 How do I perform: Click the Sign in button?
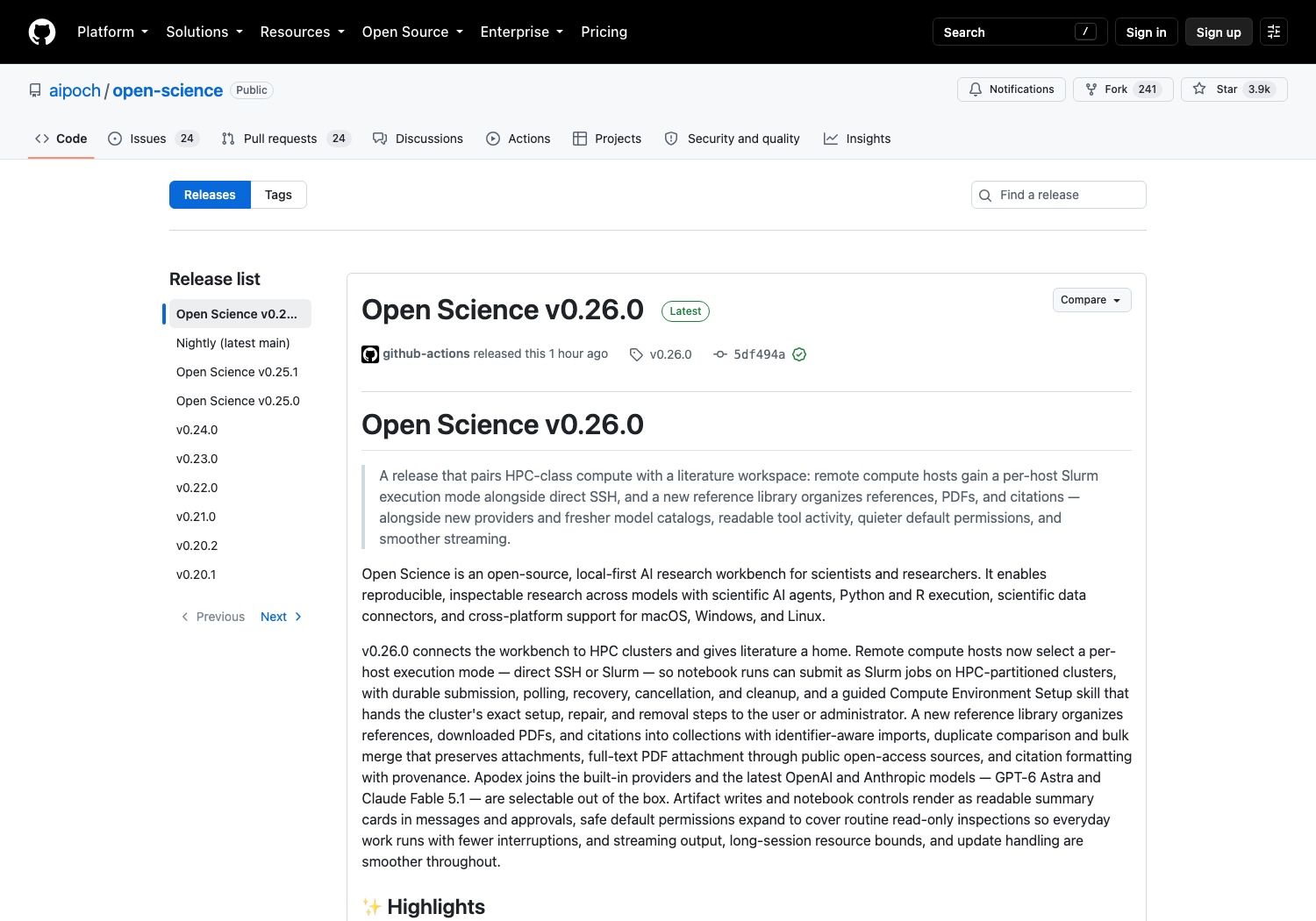1146,32
